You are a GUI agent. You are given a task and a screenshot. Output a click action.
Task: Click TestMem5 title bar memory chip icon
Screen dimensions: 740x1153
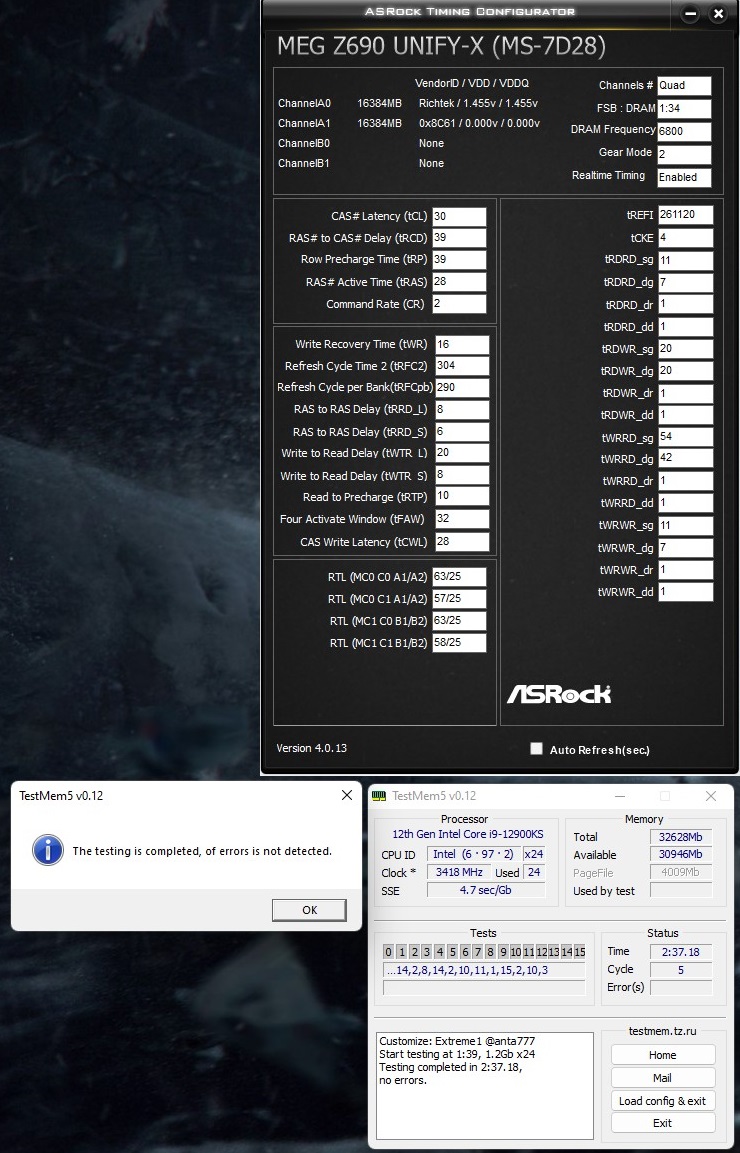(380, 796)
